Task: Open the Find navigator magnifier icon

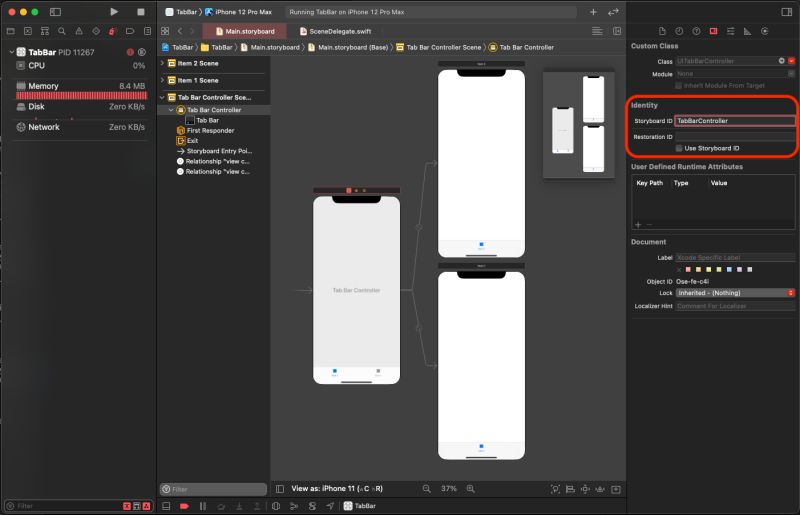Action: click(62, 31)
